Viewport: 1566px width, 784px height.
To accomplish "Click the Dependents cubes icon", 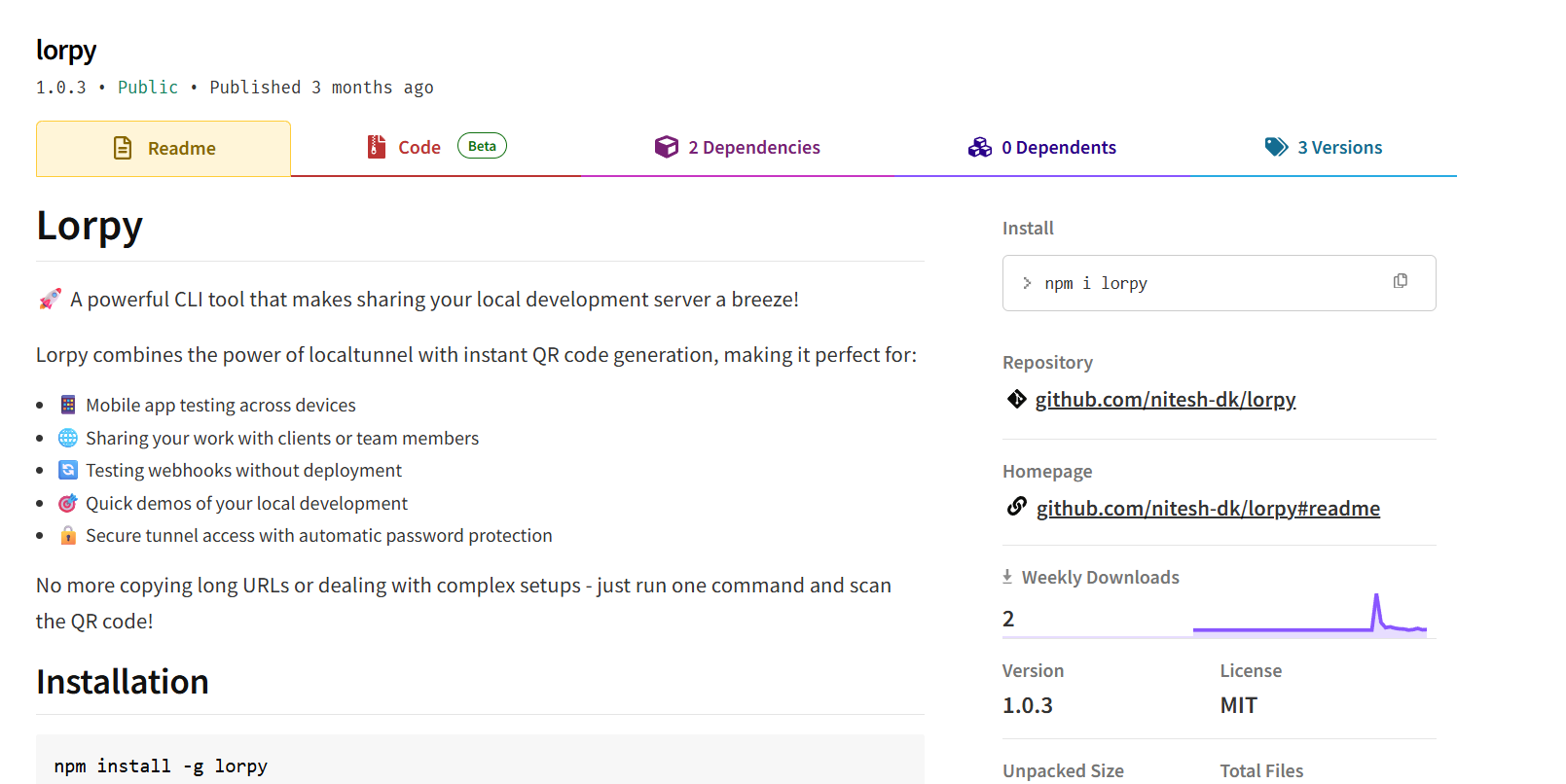I will (979, 147).
